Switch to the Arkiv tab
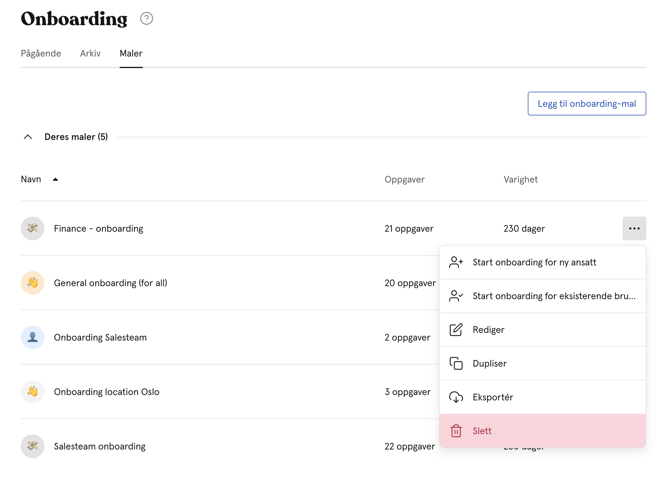 pos(90,53)
